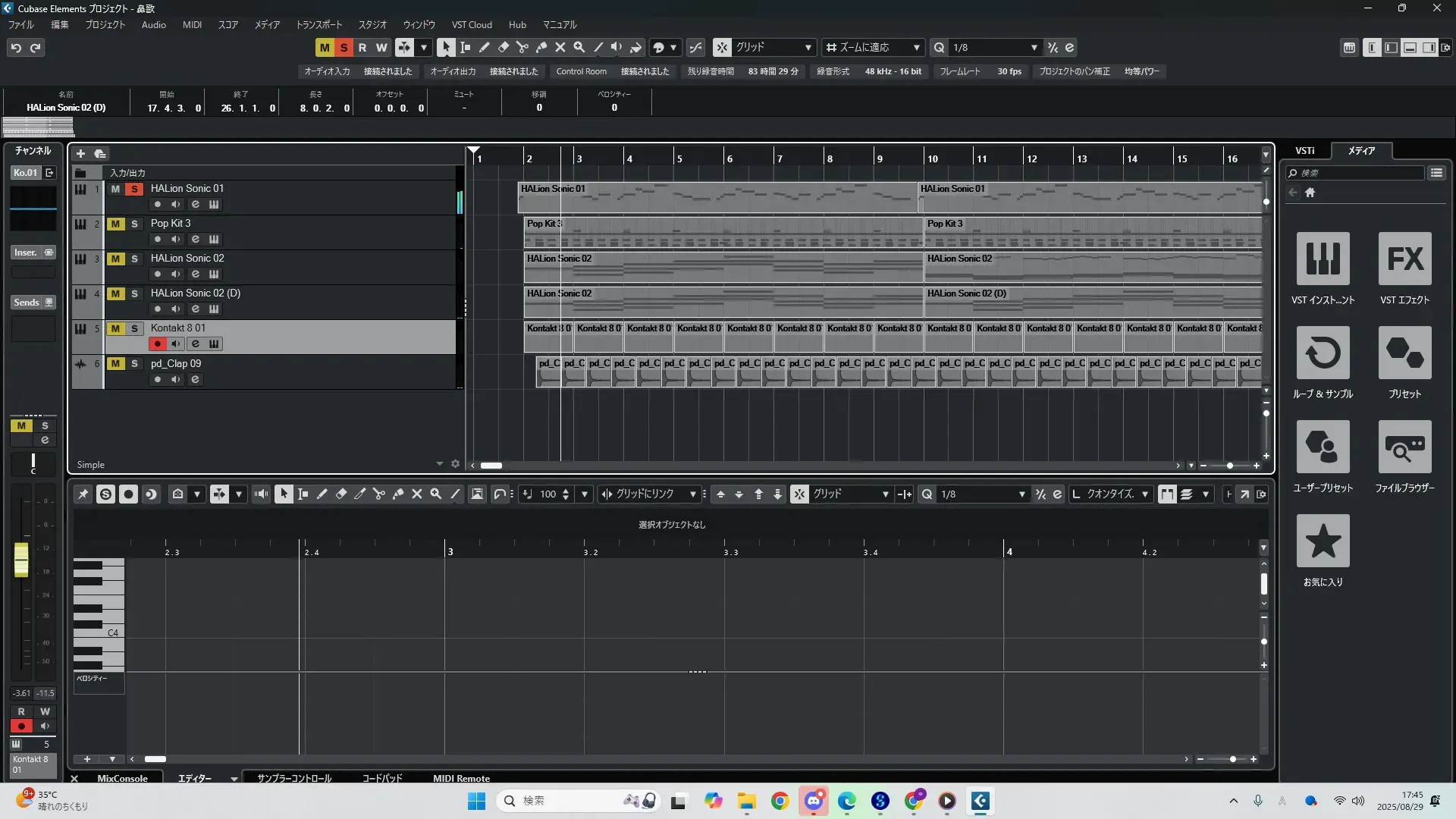Viewport: 1456px width, 819px height.
Task: Open the Loops & Samples tile
Action: point(1323,353)
